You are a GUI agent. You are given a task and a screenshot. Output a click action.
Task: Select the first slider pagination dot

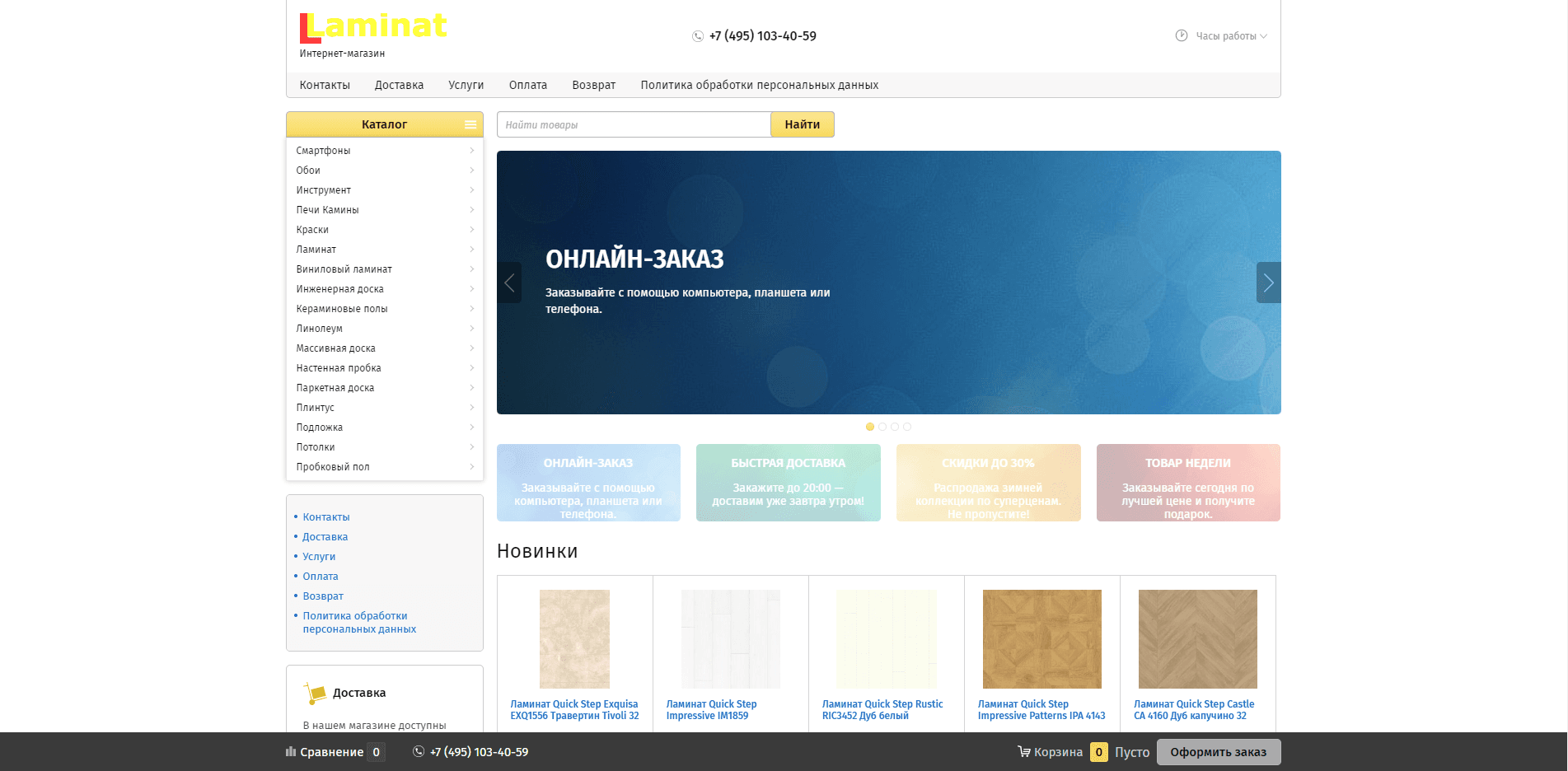pos(870,427)
